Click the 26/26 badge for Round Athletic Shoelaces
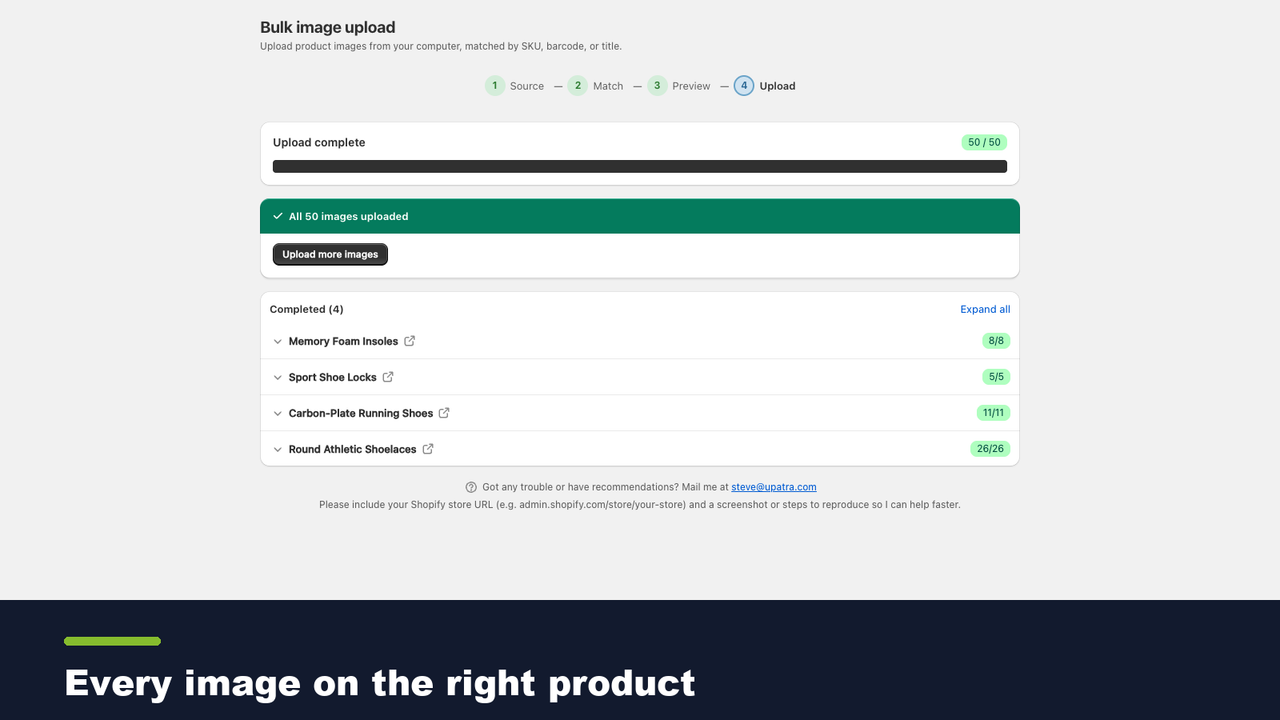Image resolution: width=1280 pixels, height=720 pixels. point(990,449)
